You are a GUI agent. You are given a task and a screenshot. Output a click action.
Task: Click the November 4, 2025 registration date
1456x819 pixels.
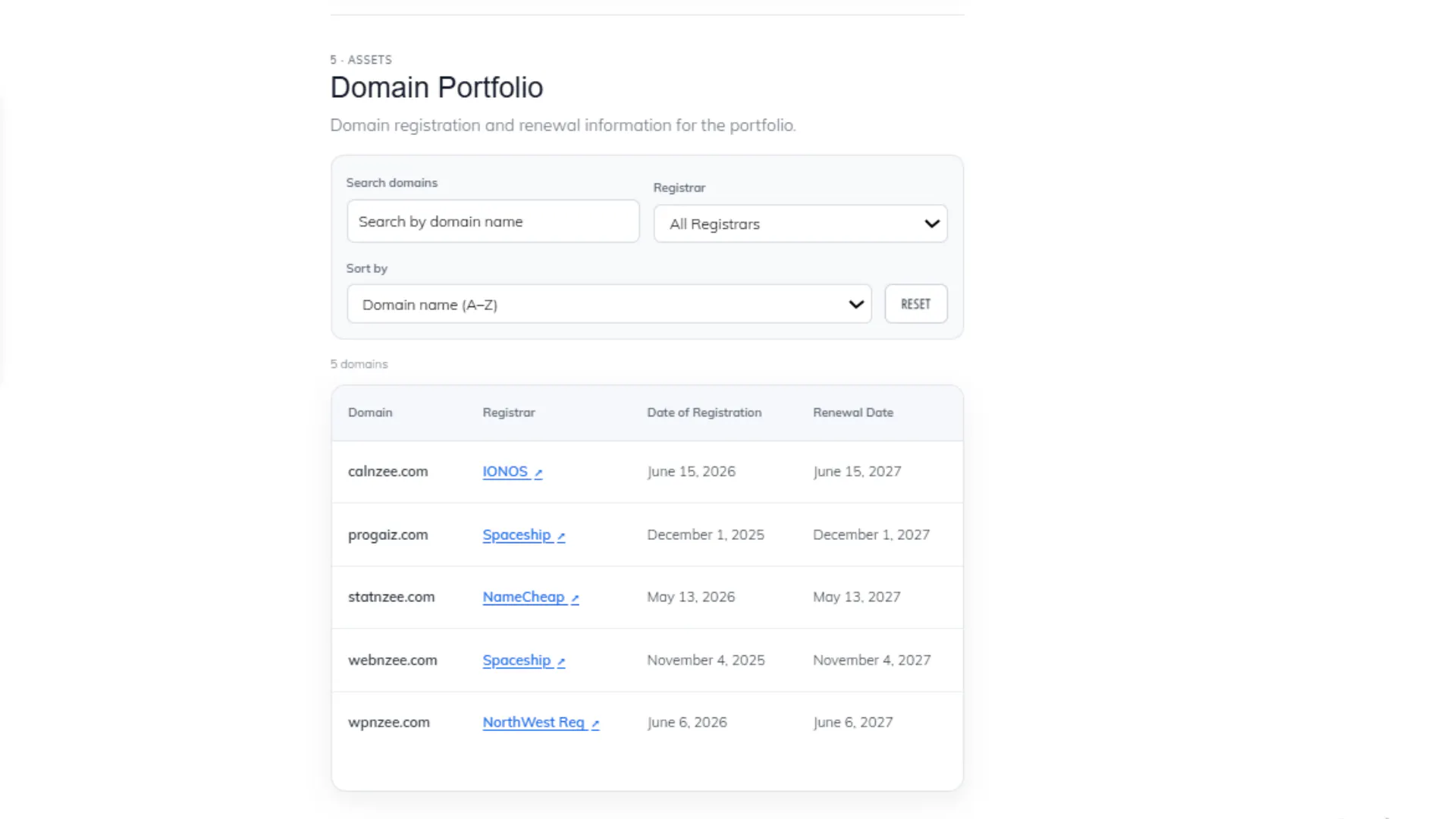[705, 661]
